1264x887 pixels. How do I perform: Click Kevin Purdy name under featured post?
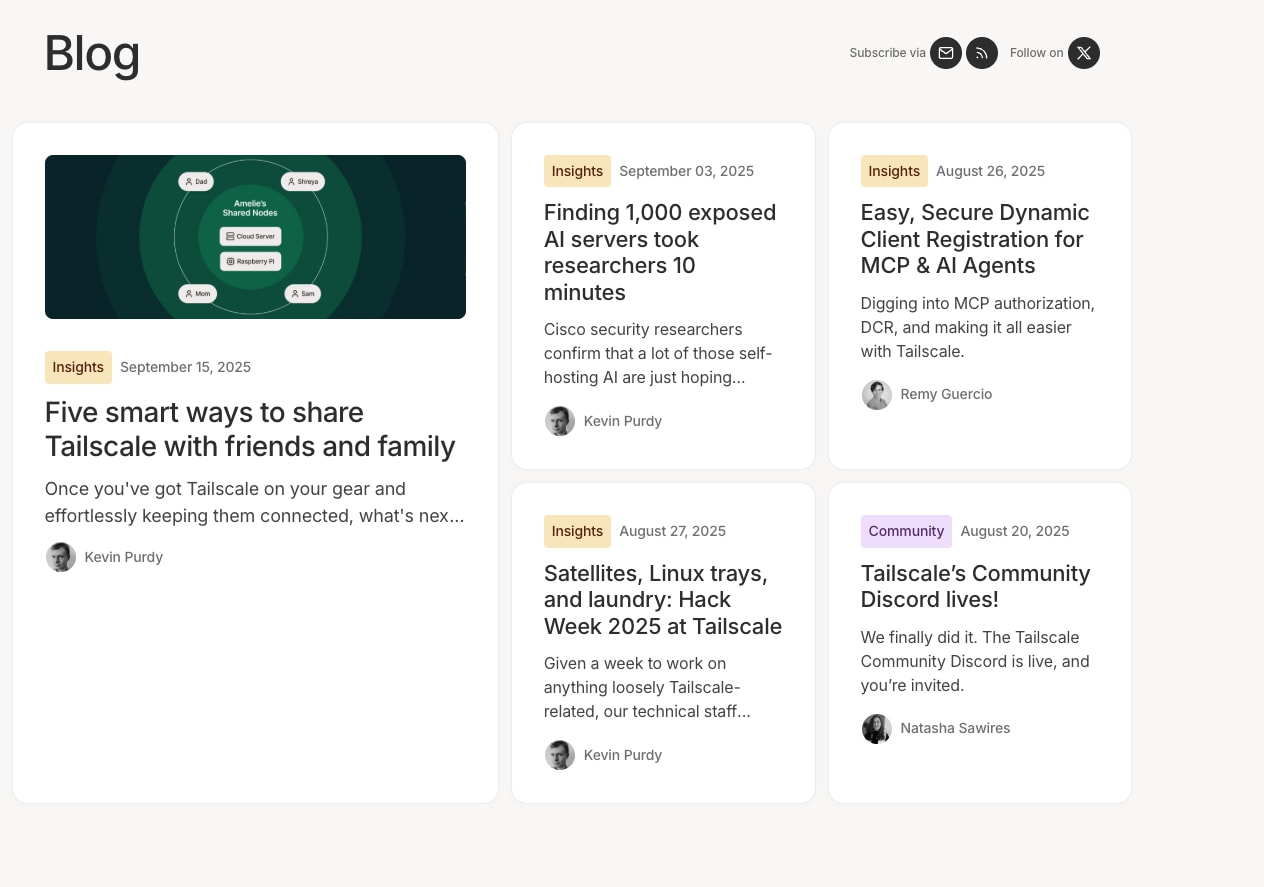click(124, 557)
